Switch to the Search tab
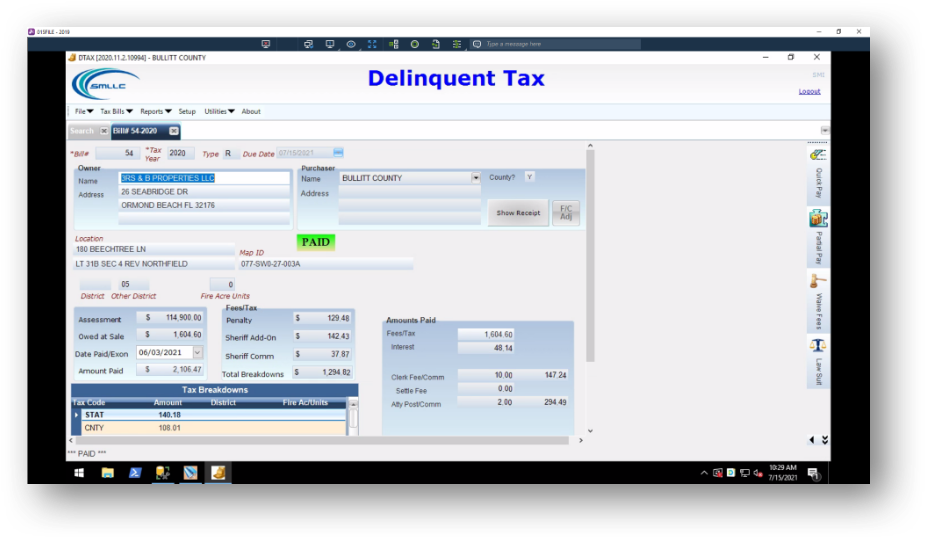 point(82,131)
